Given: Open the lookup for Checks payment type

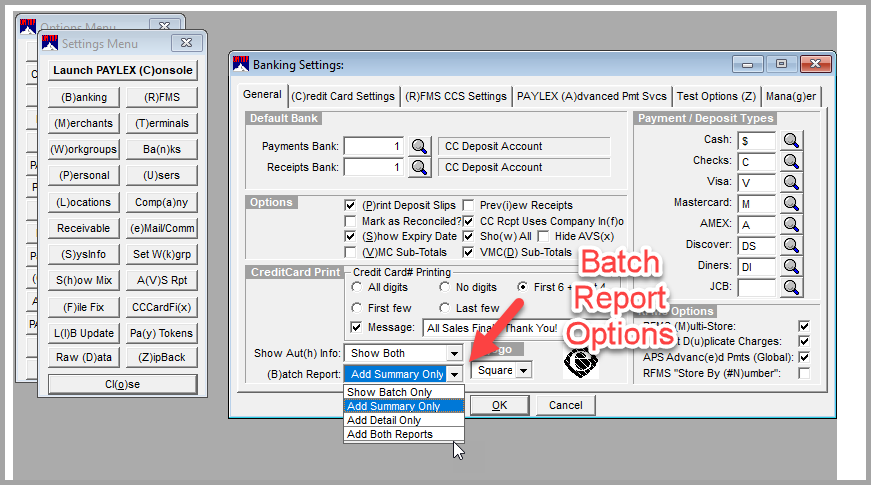Looking at the screenshot, I should pyautogui.click(x=792, y=161).
